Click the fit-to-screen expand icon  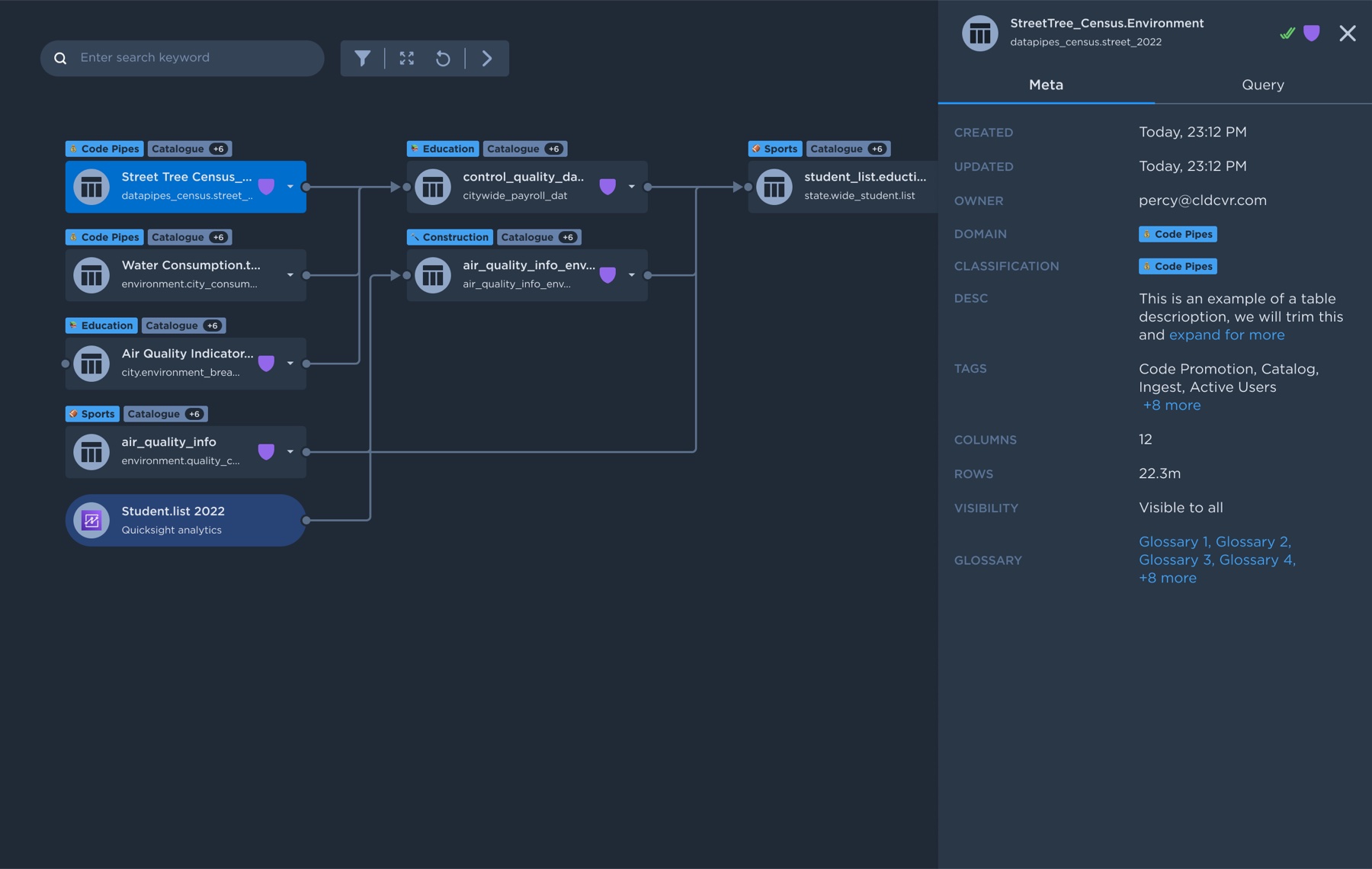point(407,58)
